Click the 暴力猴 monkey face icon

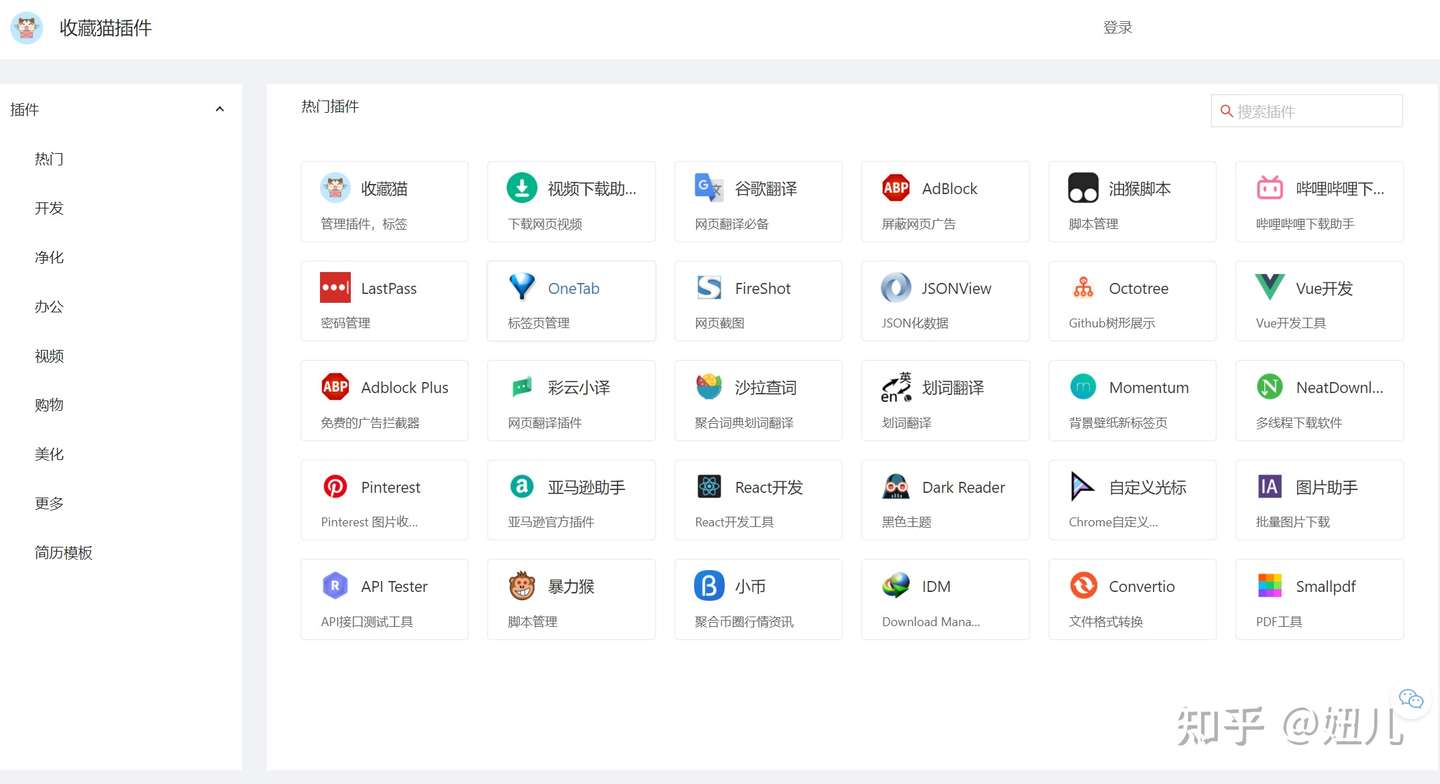click(522, 585)
